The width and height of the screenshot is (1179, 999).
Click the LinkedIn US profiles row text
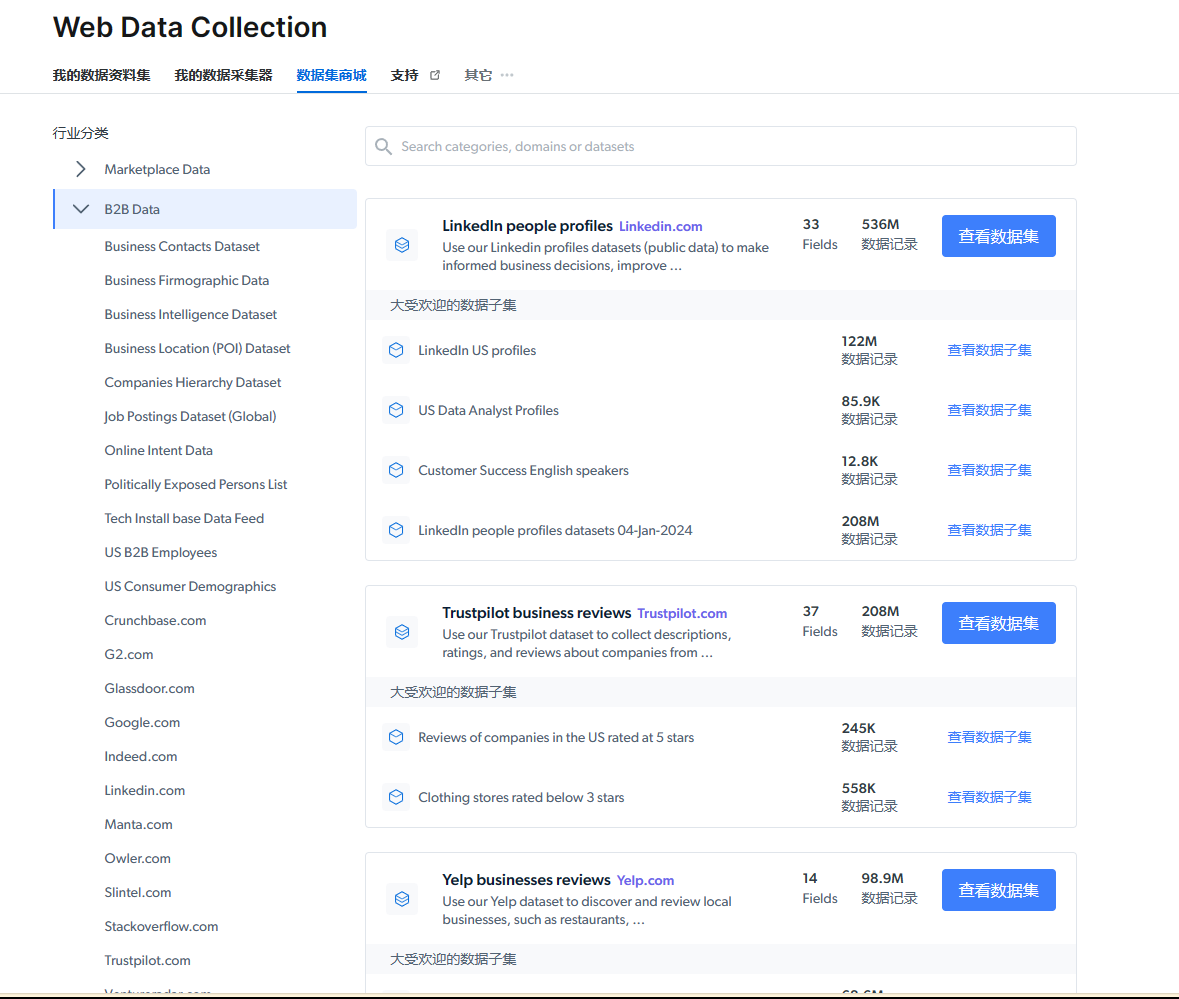[x=477, y=350]
